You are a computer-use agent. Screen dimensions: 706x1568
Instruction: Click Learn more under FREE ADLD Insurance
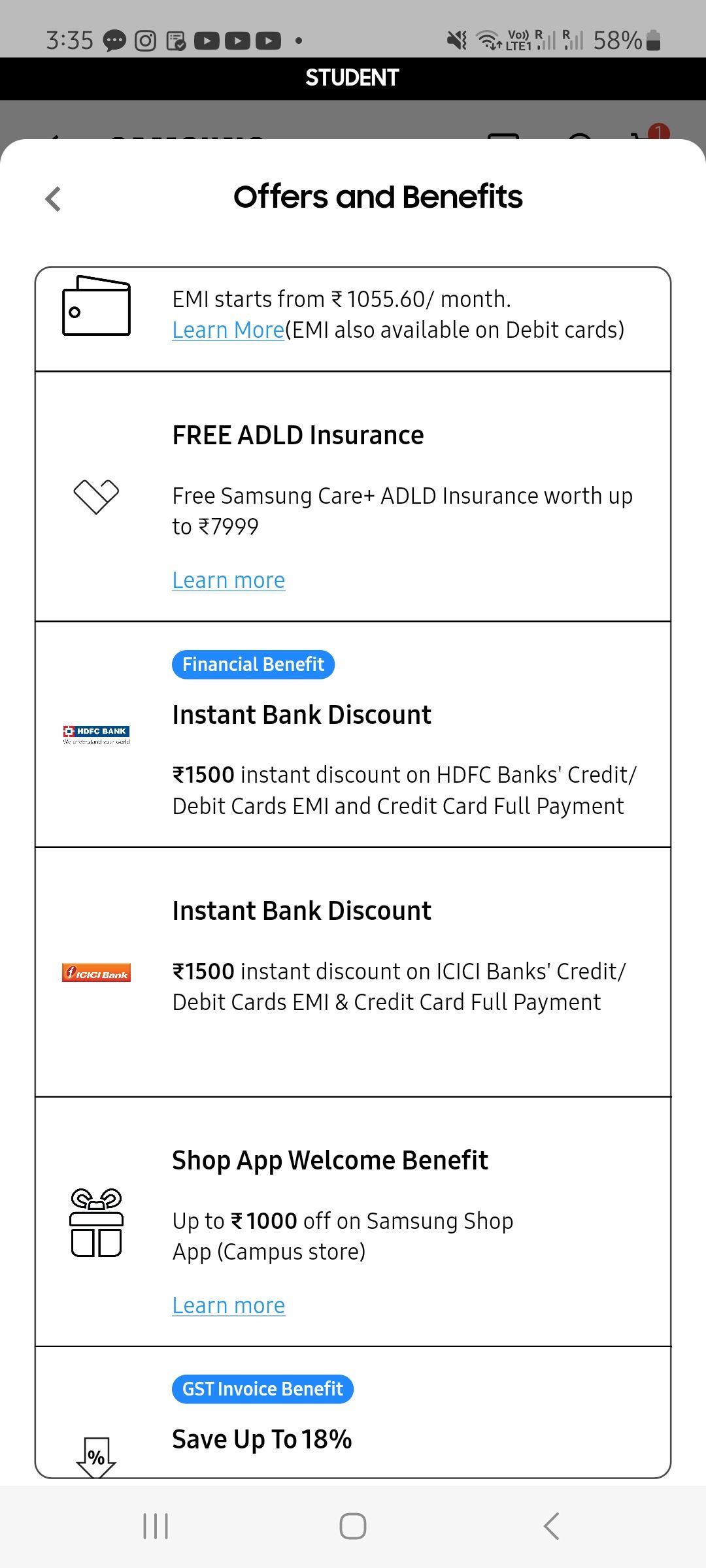tap(227, 580)
